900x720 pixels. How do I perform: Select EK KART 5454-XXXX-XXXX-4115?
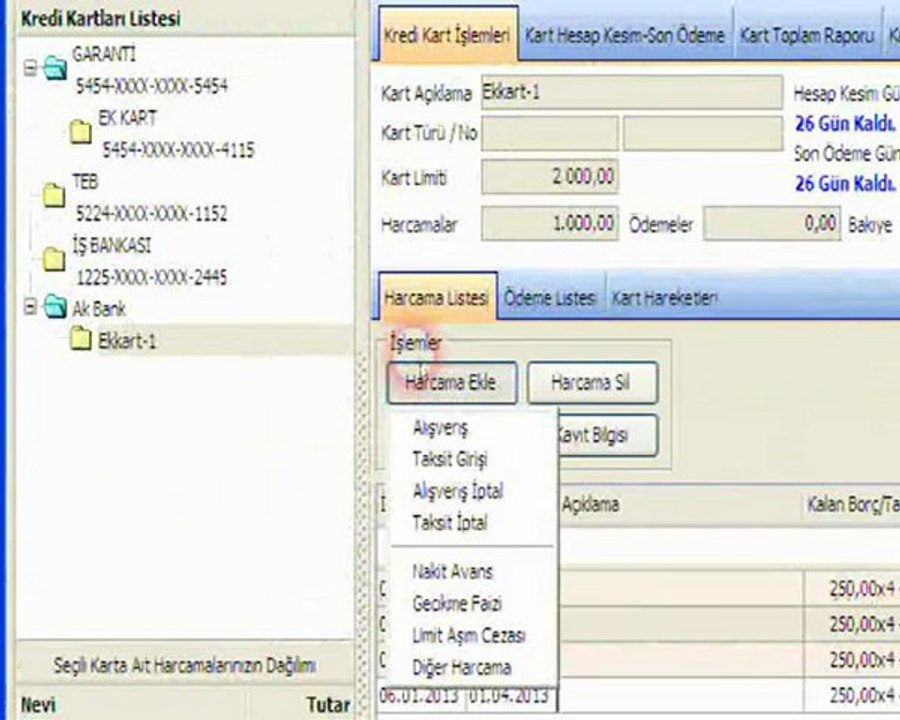[178, 150]
